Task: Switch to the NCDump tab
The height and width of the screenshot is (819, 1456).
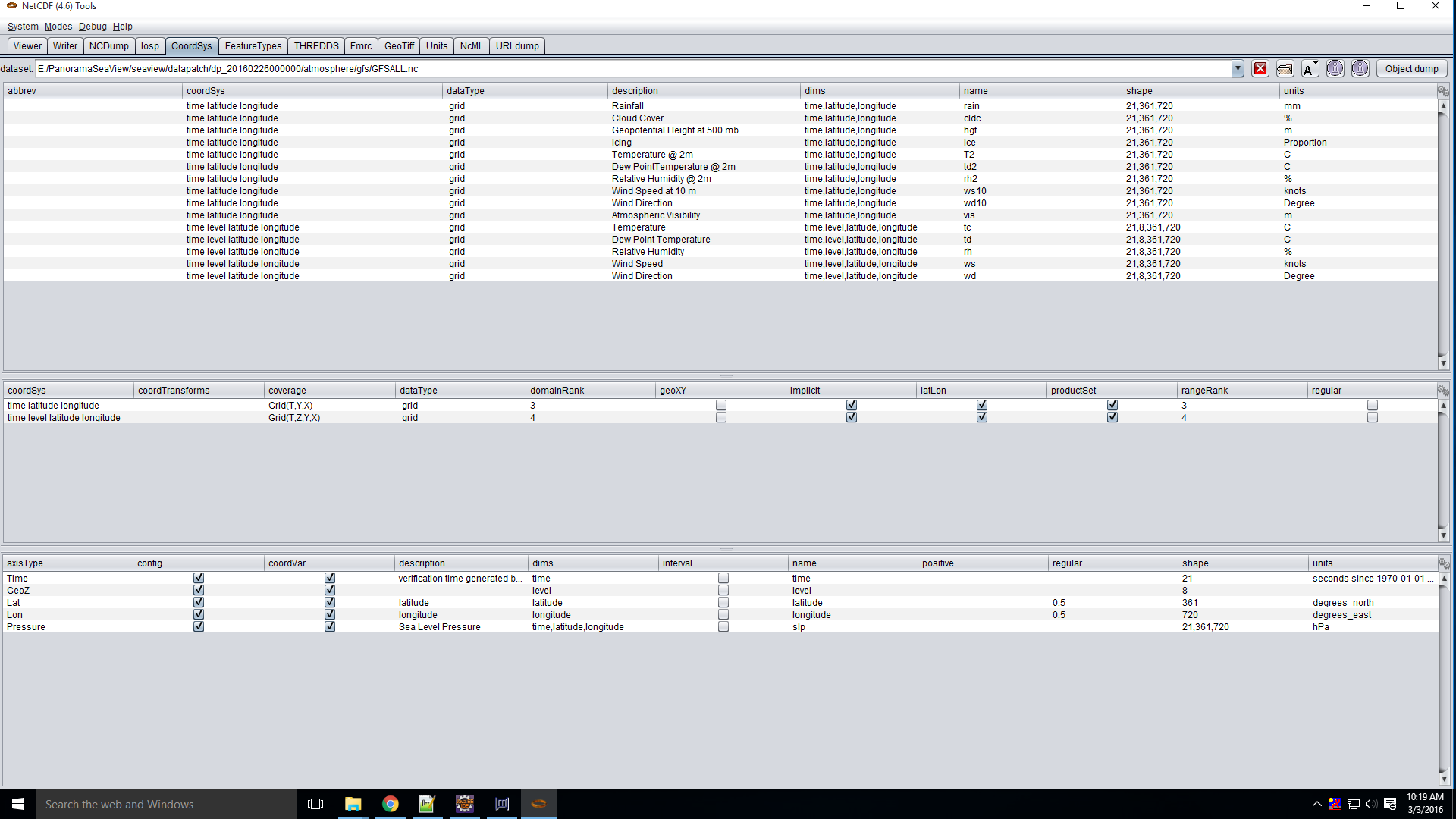Action: tap(108, 46)
